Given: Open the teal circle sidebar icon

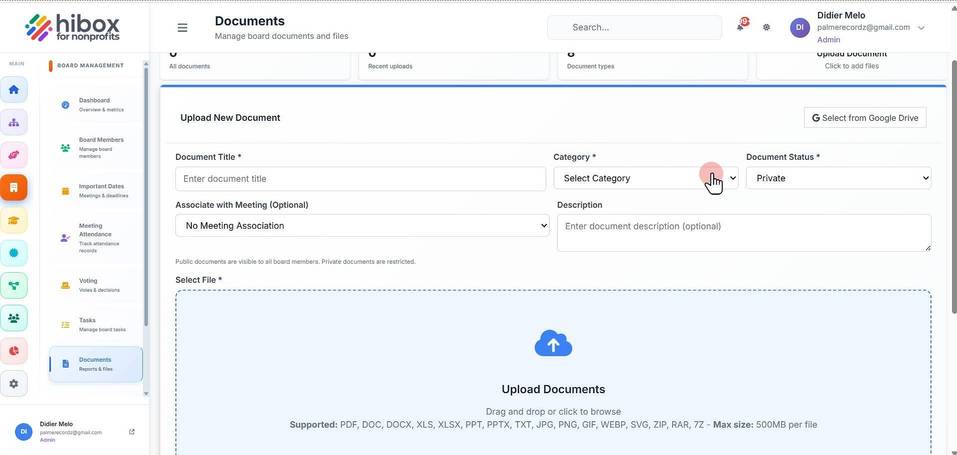Looking at the screenshot, I should [13, 252].
